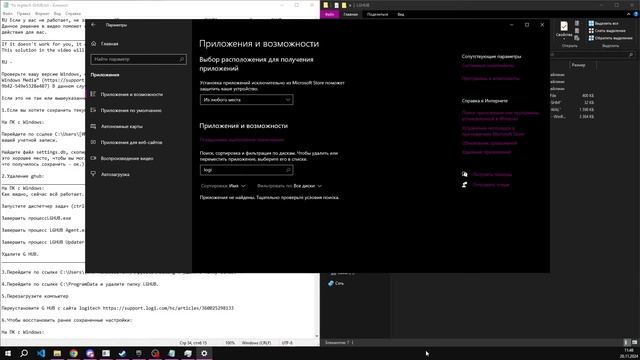
Task: Open the purple link under Приложения и возможности heading
Action: pos(242,140)
